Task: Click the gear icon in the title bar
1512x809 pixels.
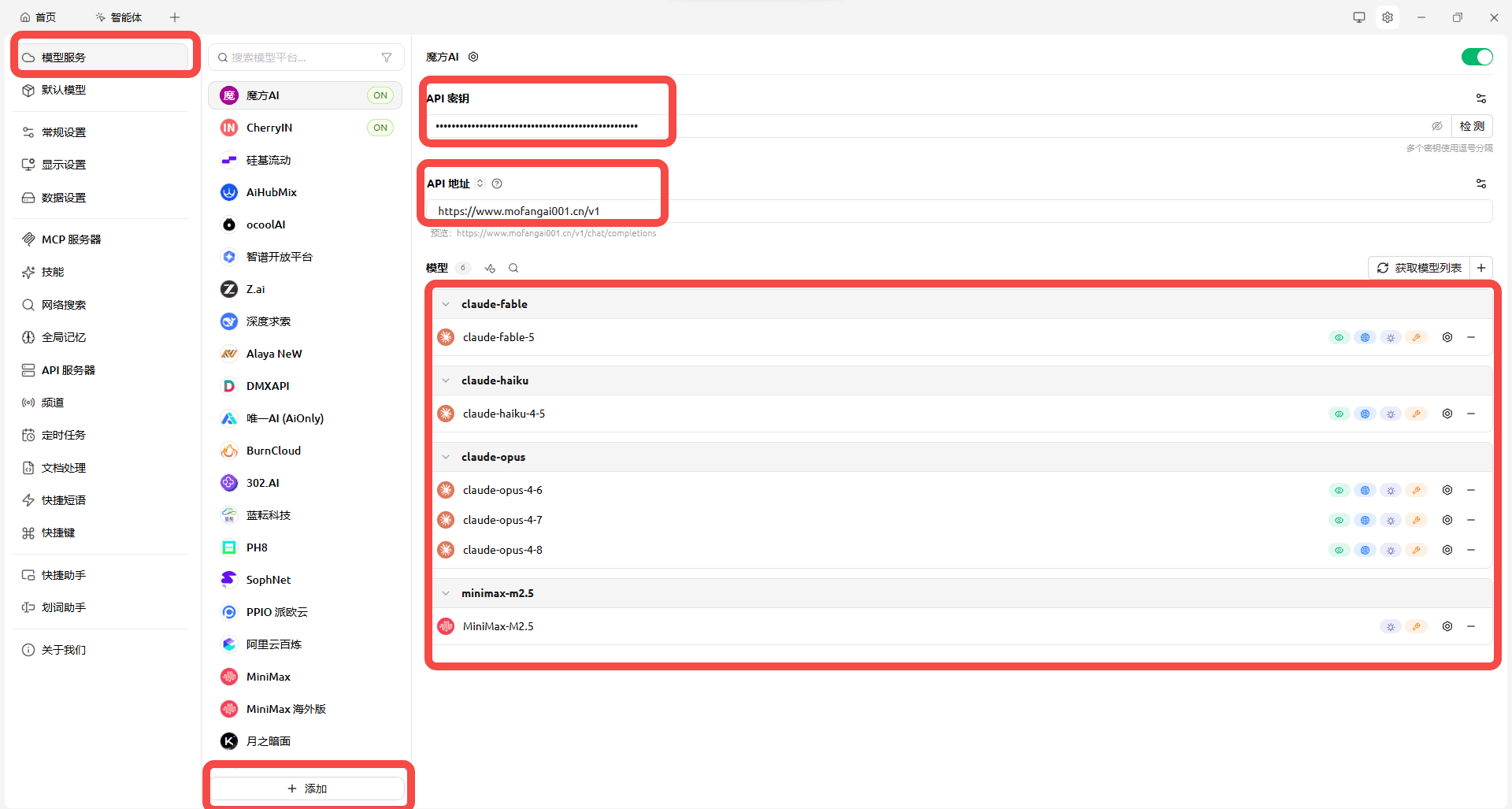Action: 1388,17
